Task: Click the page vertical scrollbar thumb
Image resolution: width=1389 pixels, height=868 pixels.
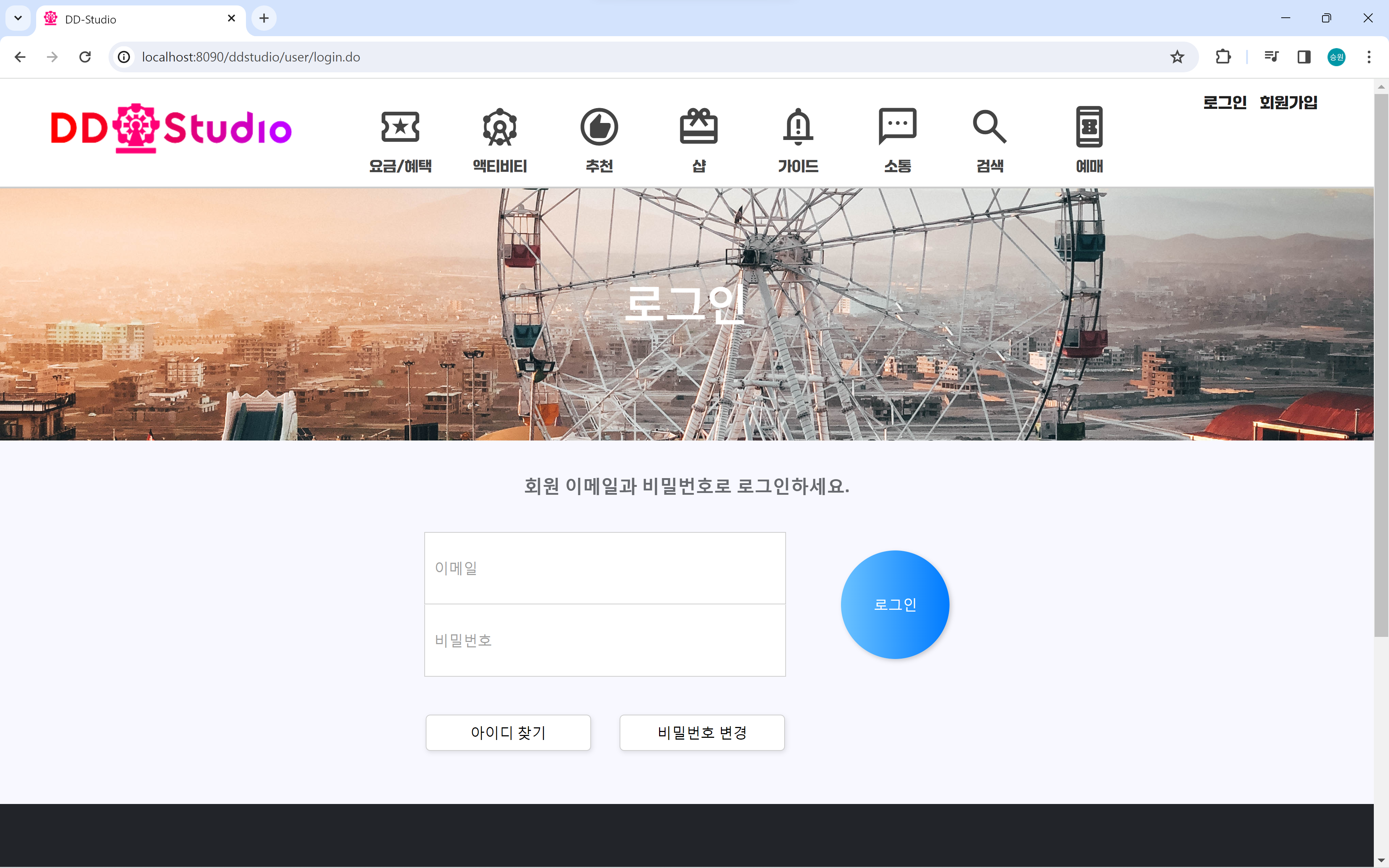Action: 1381,365
